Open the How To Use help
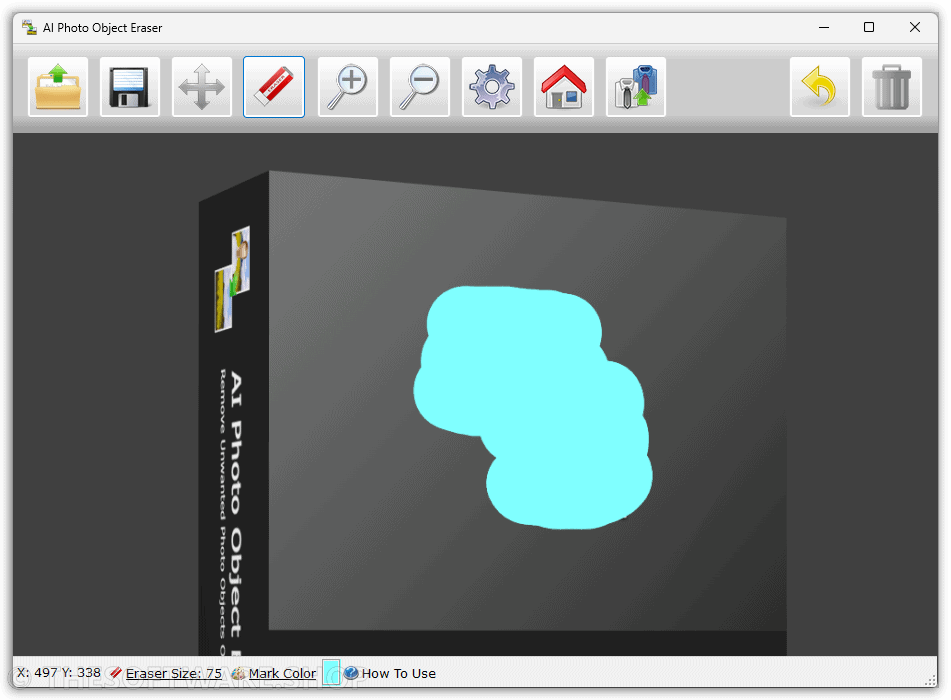The image size is (951, 700). tap(398, 673)
